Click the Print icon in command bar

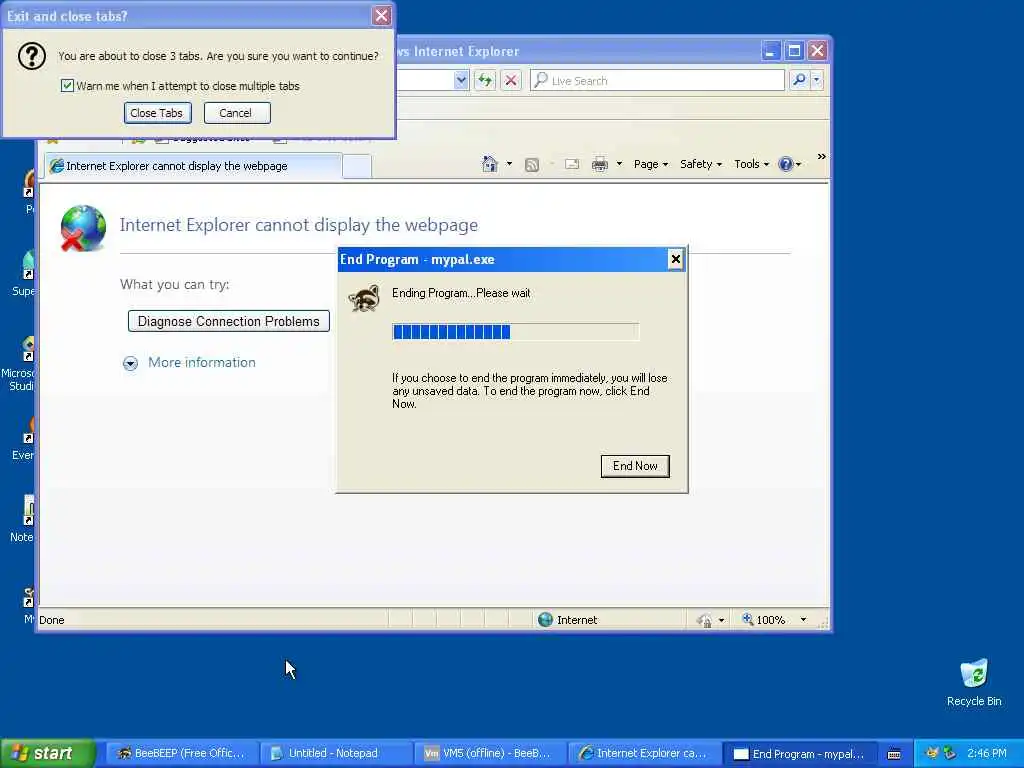(x=600, y=165)
